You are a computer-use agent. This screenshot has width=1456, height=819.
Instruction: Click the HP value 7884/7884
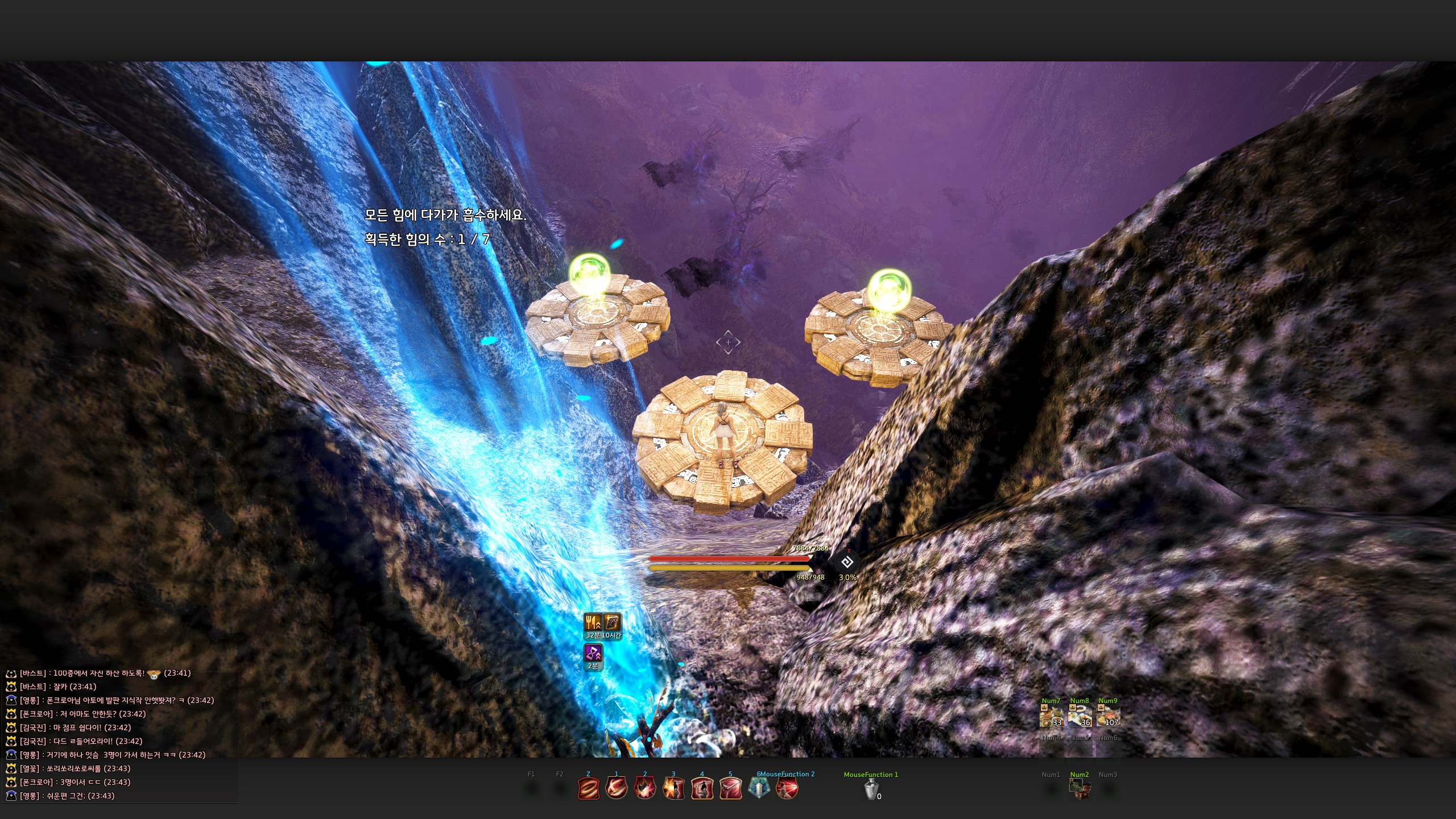[810, 548]
